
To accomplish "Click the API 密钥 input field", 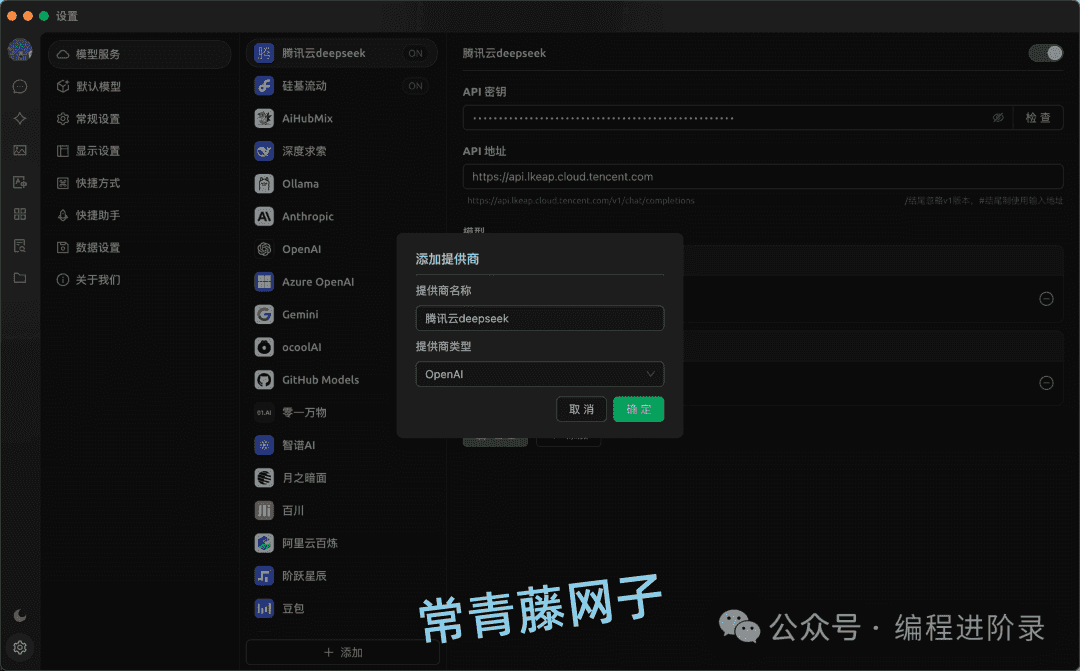I will point(738,118).
